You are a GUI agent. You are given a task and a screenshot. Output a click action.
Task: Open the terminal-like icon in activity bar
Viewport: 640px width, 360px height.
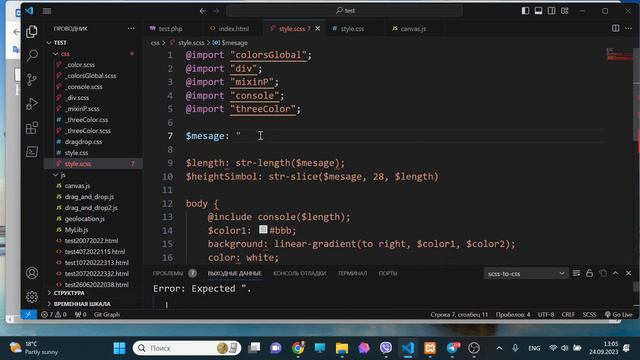(32, 152)
